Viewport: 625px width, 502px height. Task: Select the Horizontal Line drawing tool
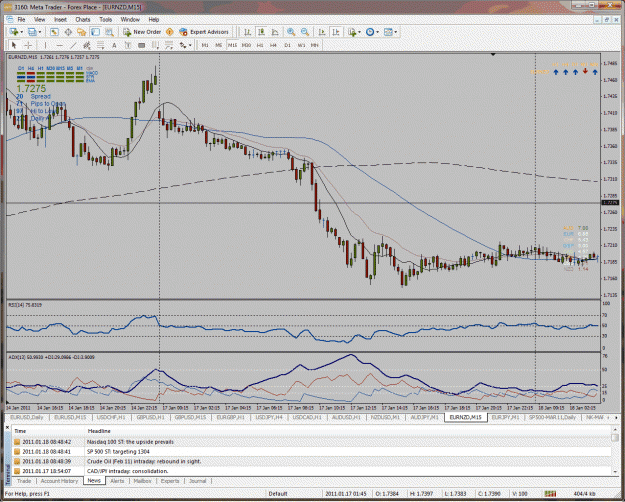(x=59, y=45)
